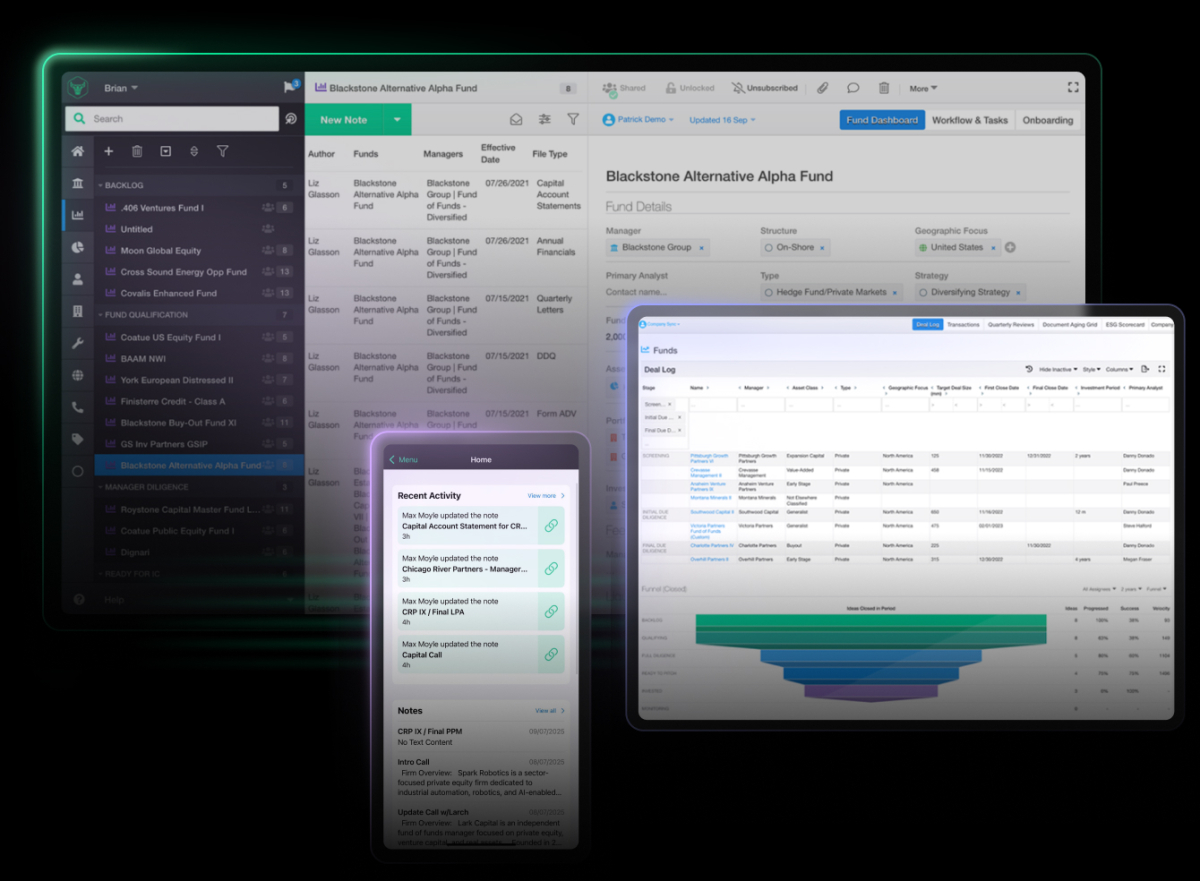Click the chat bubble comment icon

click(853, 88)
